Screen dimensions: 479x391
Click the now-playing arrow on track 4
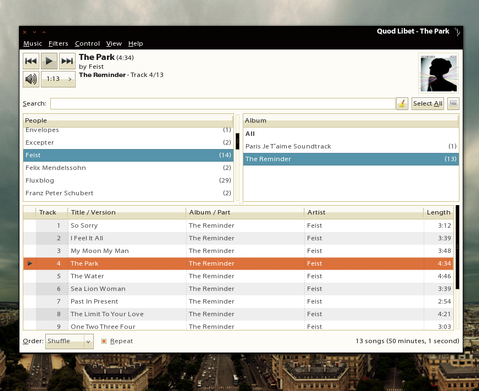[x=30, y=264]
